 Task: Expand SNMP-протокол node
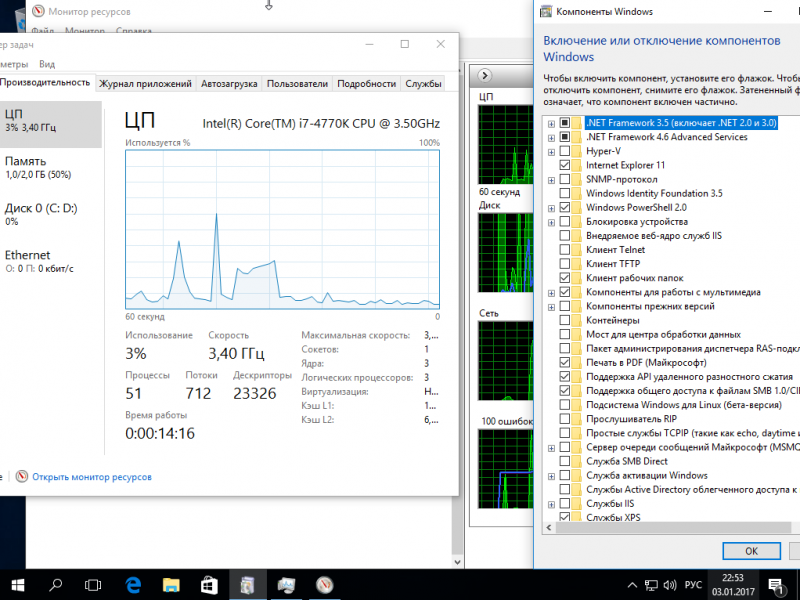tap(551, 180)
